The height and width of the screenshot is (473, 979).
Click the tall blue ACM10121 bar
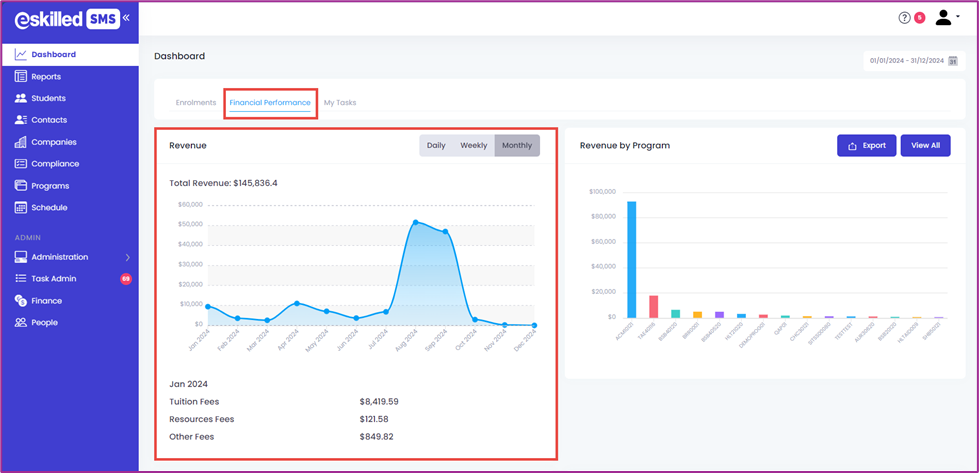tap(632, 260)
